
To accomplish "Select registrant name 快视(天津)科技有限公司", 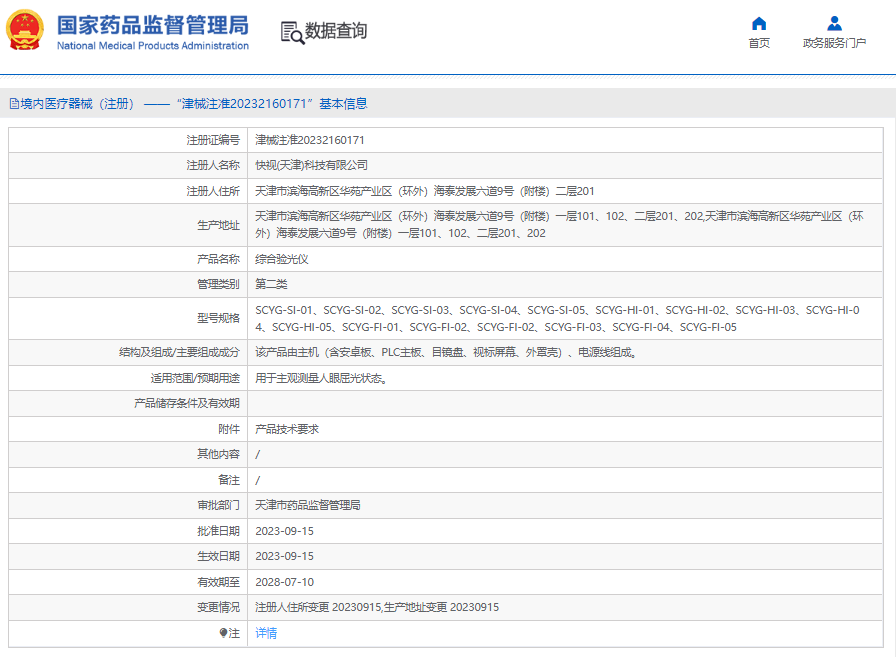I will click(311, 165).
